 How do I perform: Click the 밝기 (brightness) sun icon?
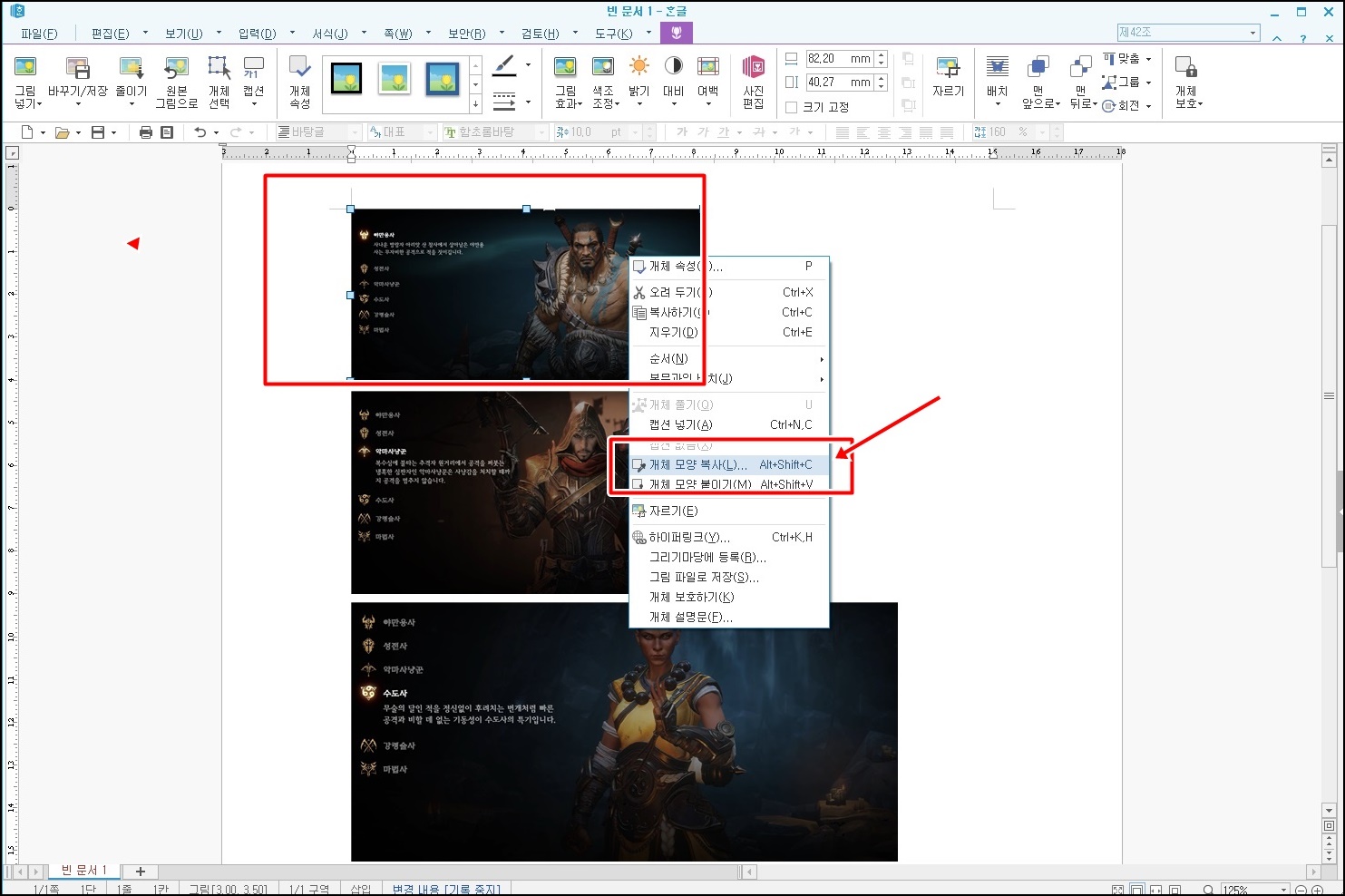point(639,66)
